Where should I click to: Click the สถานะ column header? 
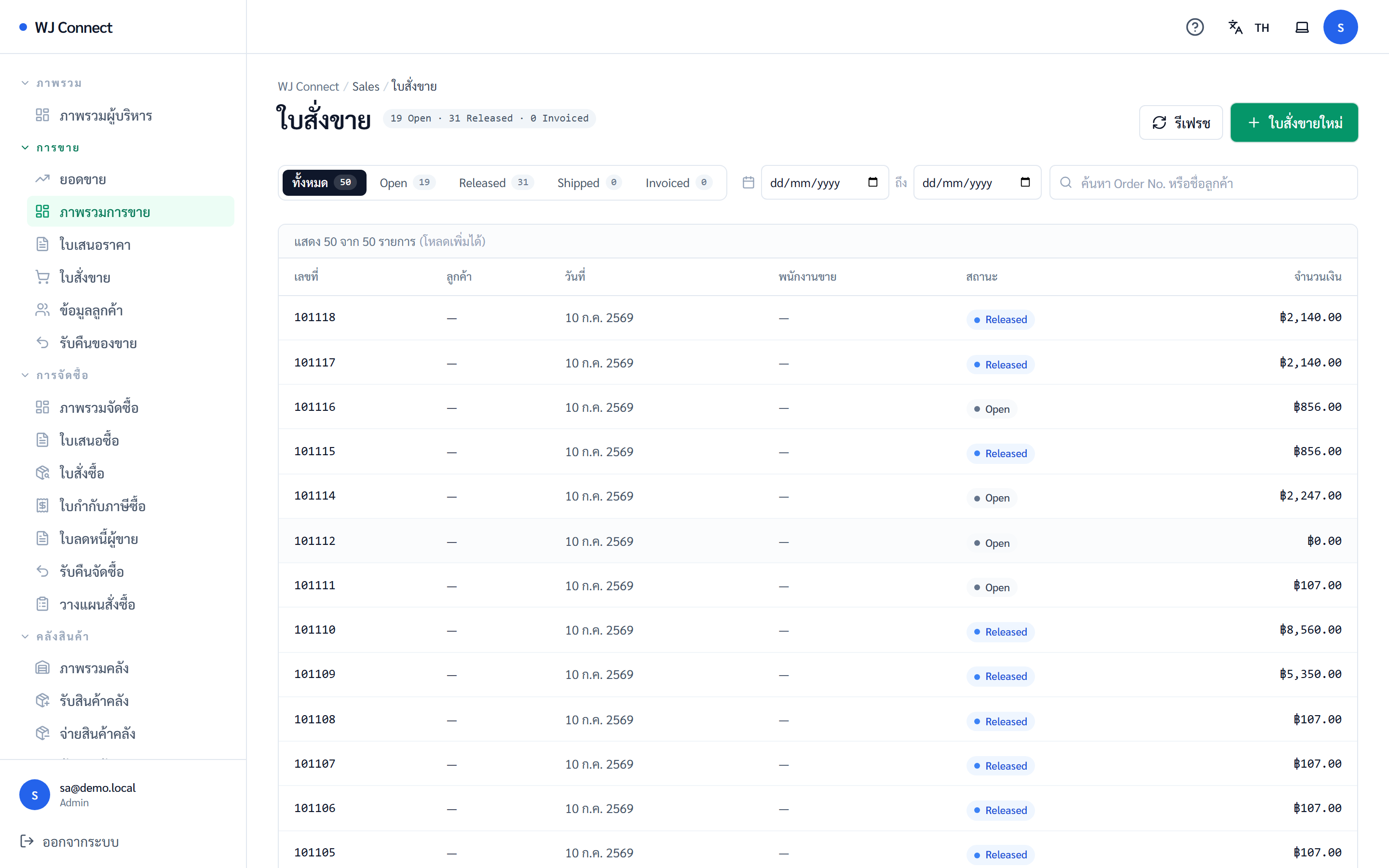point(981,277)
